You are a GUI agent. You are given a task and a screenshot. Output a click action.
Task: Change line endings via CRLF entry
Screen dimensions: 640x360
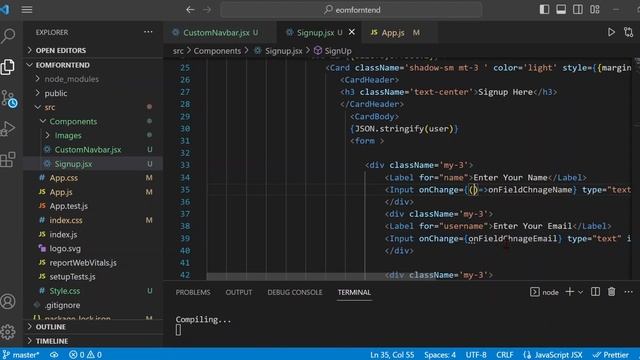coord(504,355)
